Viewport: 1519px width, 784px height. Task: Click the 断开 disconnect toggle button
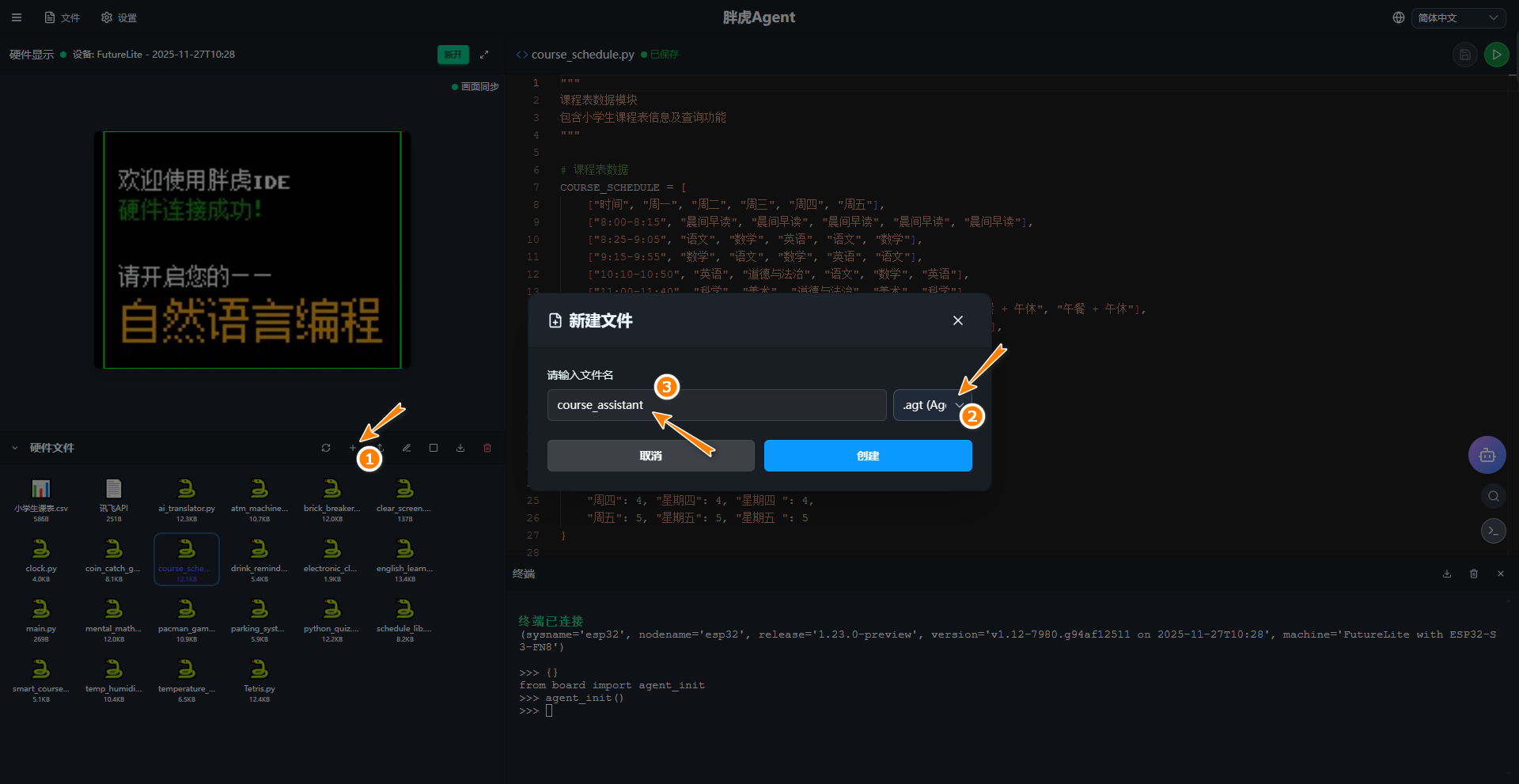[x=453, y=55]
